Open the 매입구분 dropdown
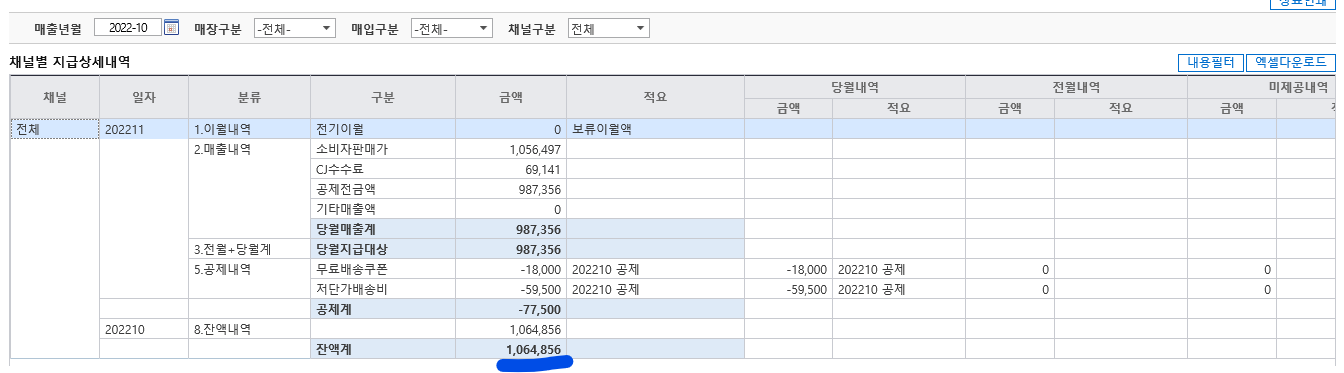1344x373 pixels. pyautogui.click(x=452, y=28)
